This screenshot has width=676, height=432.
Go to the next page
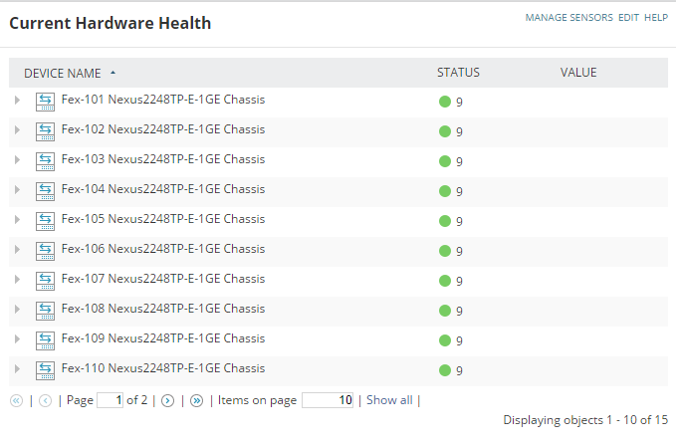(168, 401)
